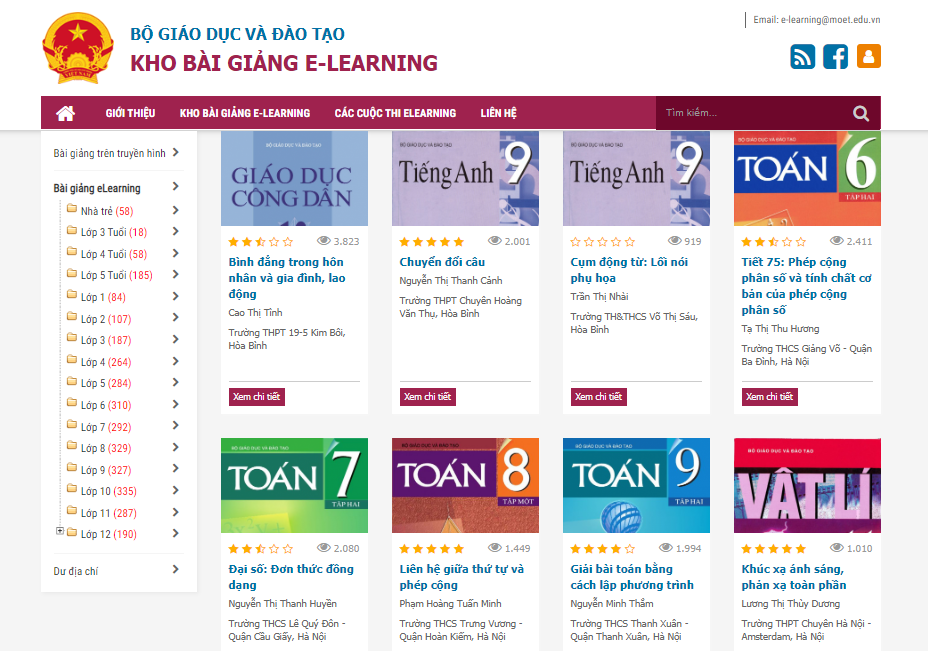The width and height of the screenshot is (928, 651).
Task: Expand the Lớp 2 chevron arrow
Action: pos(175,318)
